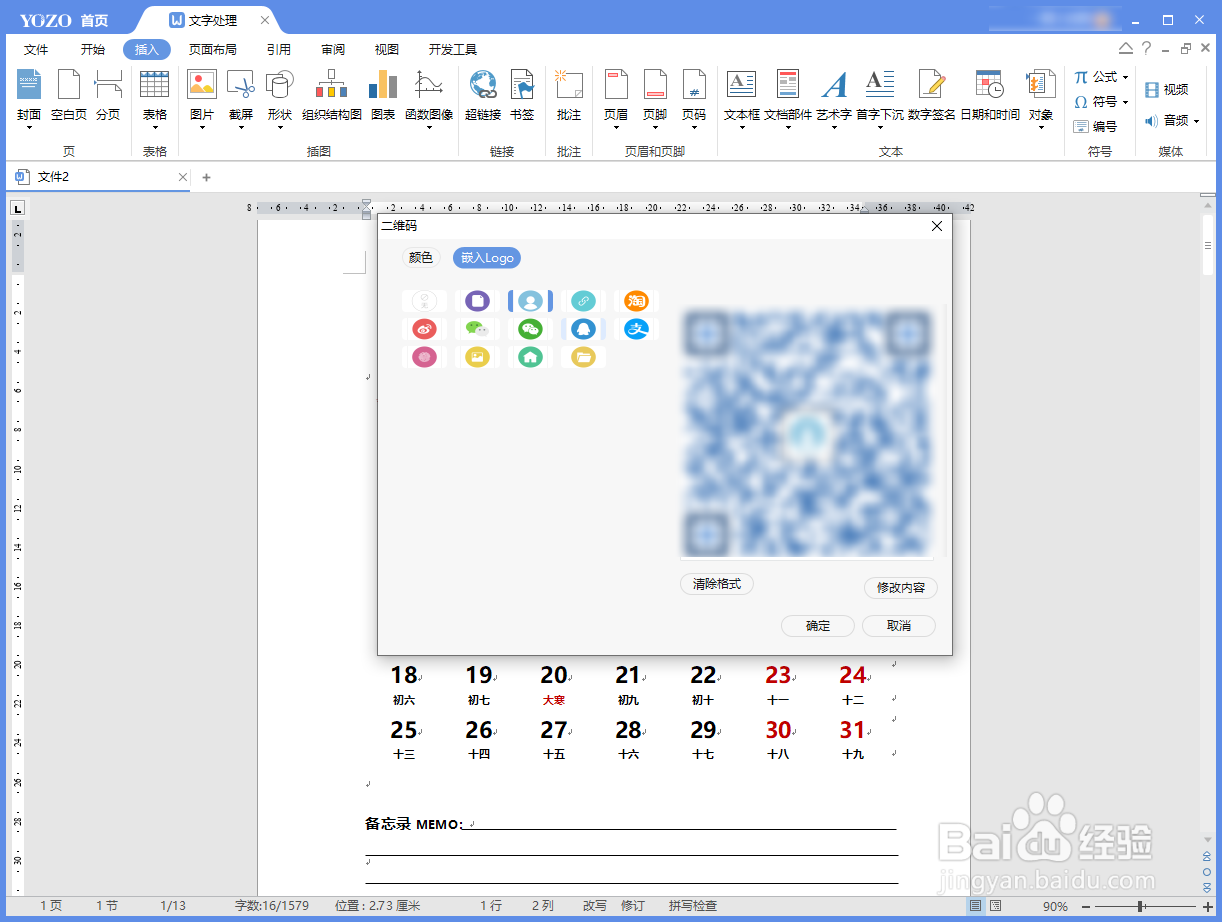Open the 封面 cover page dropdown

(x=29, y=128)
